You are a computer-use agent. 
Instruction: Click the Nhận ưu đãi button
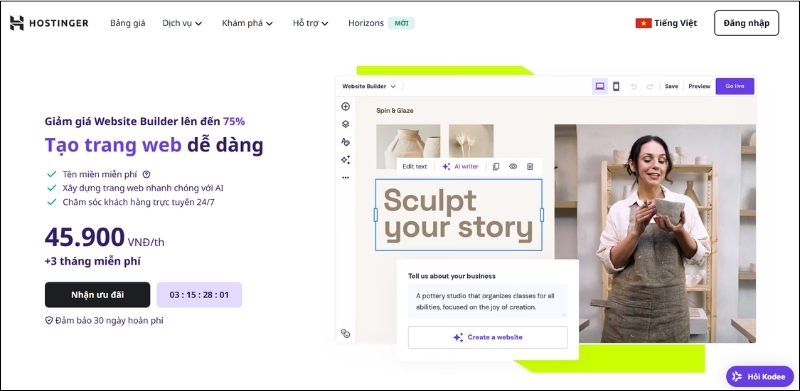pyautogui.click(x=97, y=295)
